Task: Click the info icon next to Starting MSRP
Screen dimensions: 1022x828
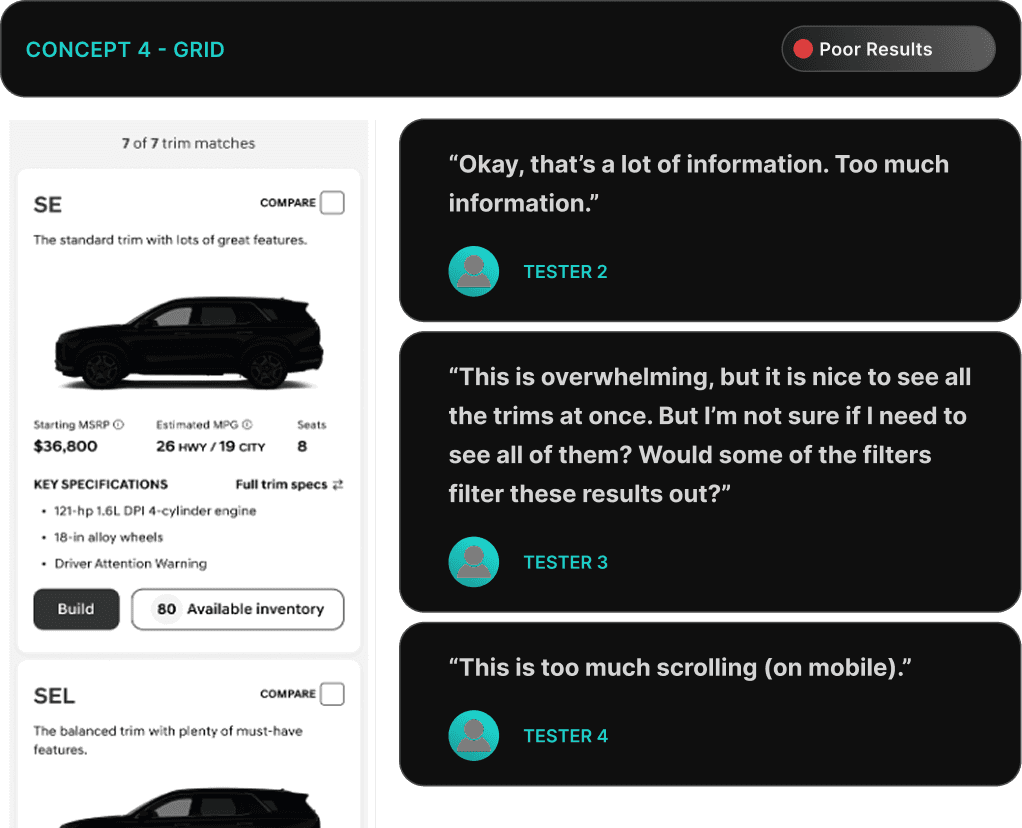Action: tap(119, 424)
